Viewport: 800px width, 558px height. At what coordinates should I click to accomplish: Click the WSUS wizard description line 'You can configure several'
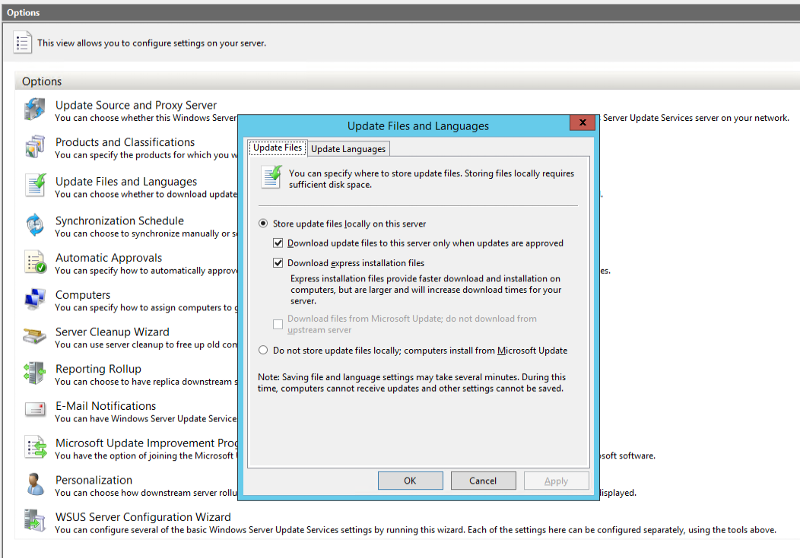pos(415,529)
